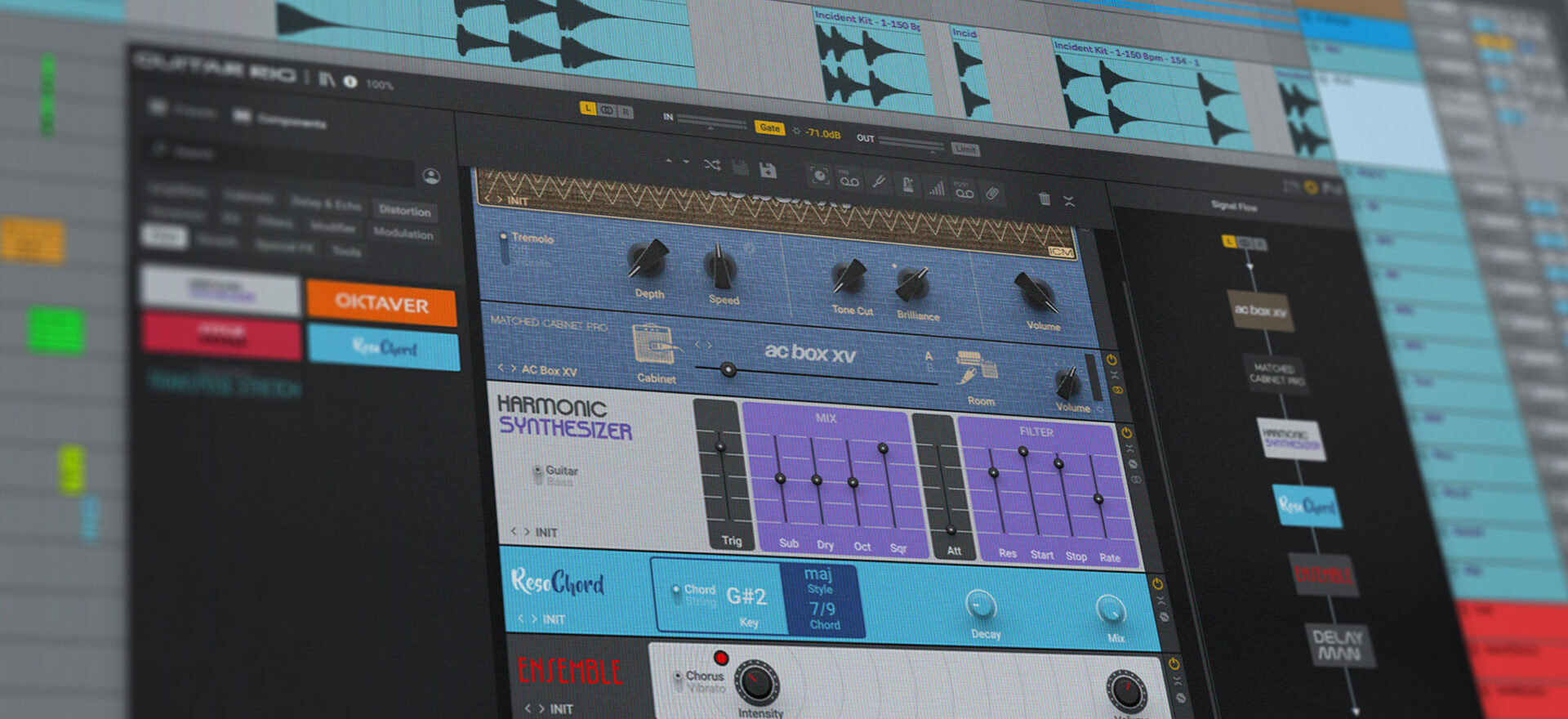Screen dimensions: 1568x719
Task: Toggle the ResoChord power button
Action: coord(1157,583)
